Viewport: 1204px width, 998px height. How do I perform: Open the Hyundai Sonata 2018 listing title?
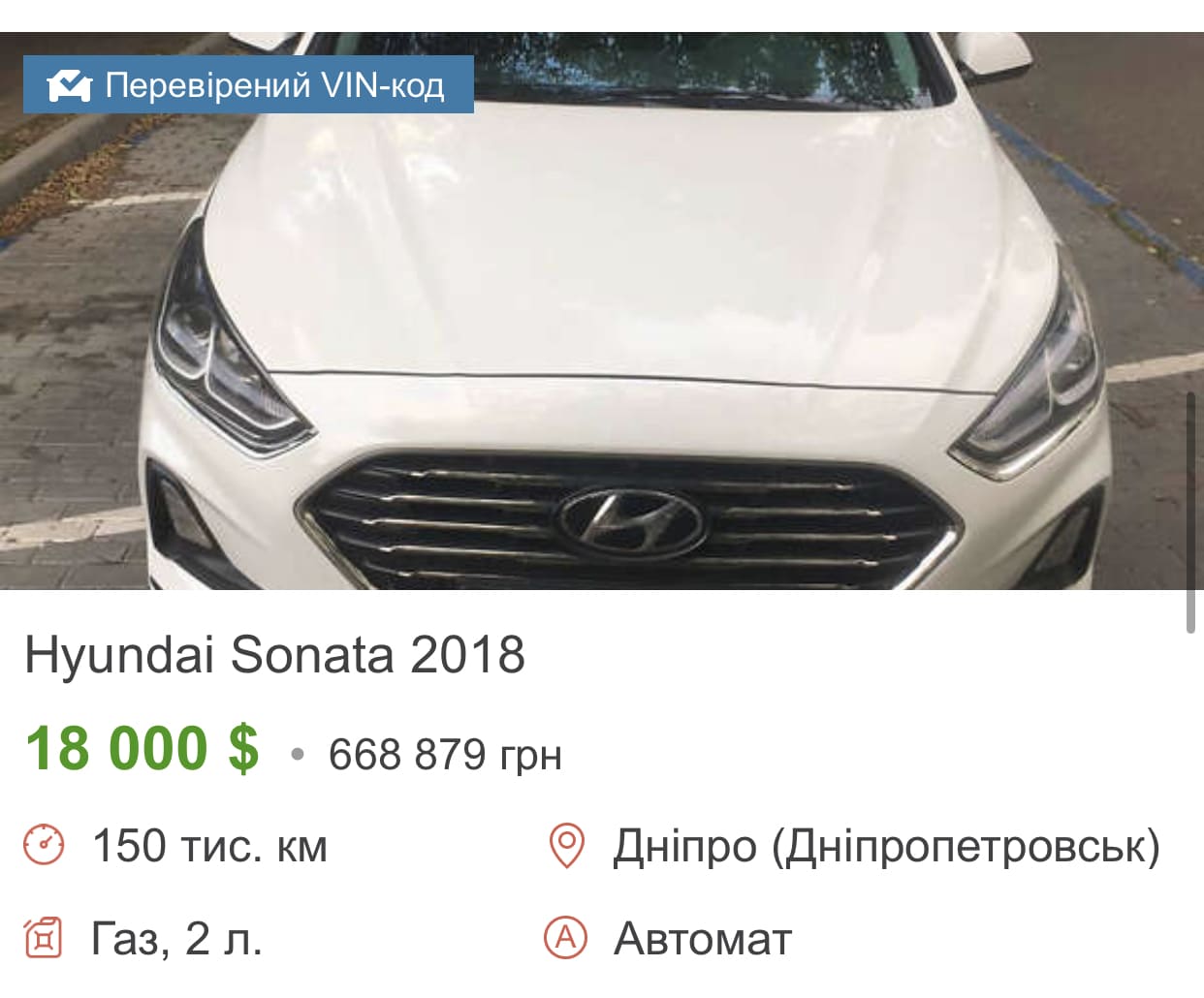click(274, 655)
